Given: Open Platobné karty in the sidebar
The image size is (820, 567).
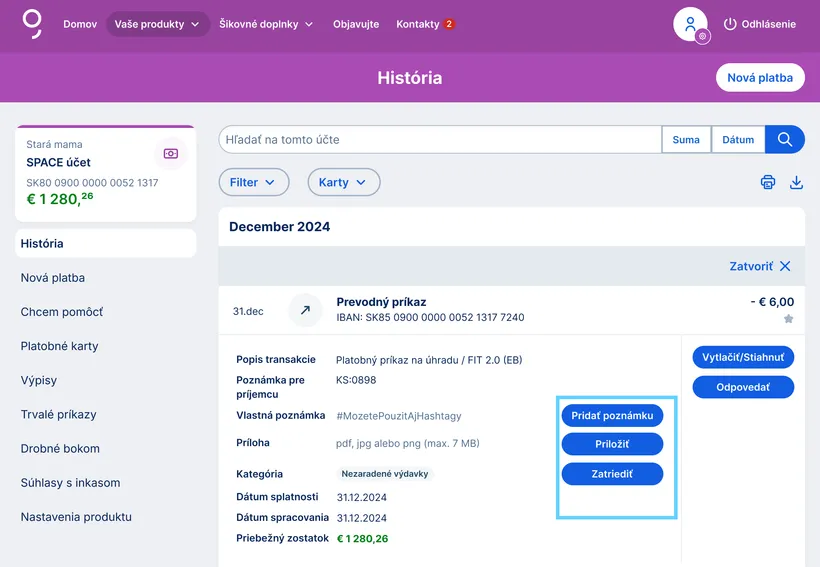Looking at the screenshot, I should [x=60, y=346].
